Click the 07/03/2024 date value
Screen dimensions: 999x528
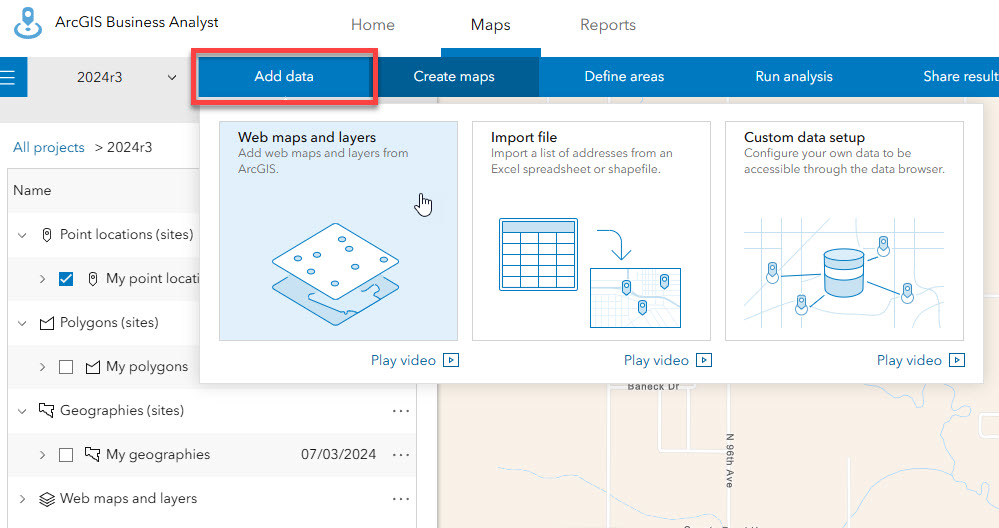(x=338, y=454)
